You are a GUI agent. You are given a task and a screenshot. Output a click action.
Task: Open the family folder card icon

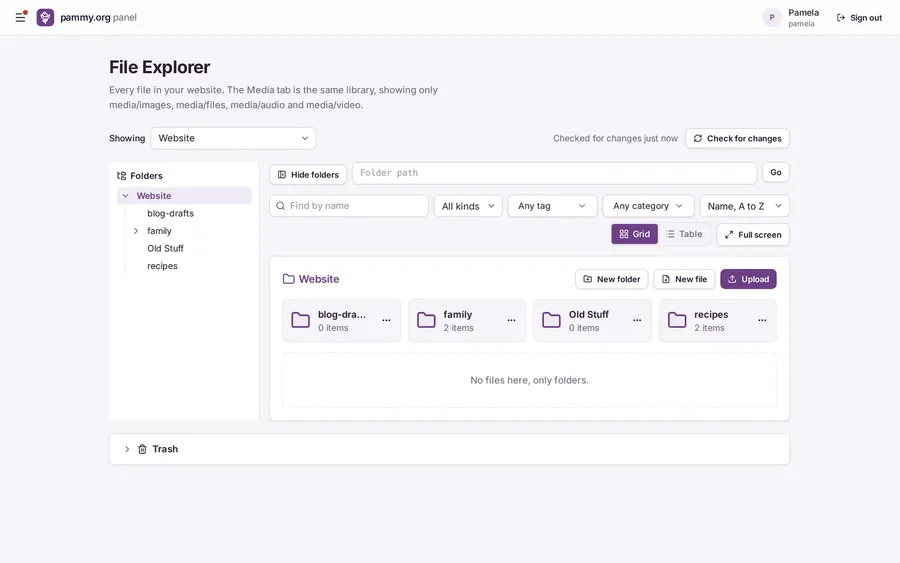coord(426,320)
